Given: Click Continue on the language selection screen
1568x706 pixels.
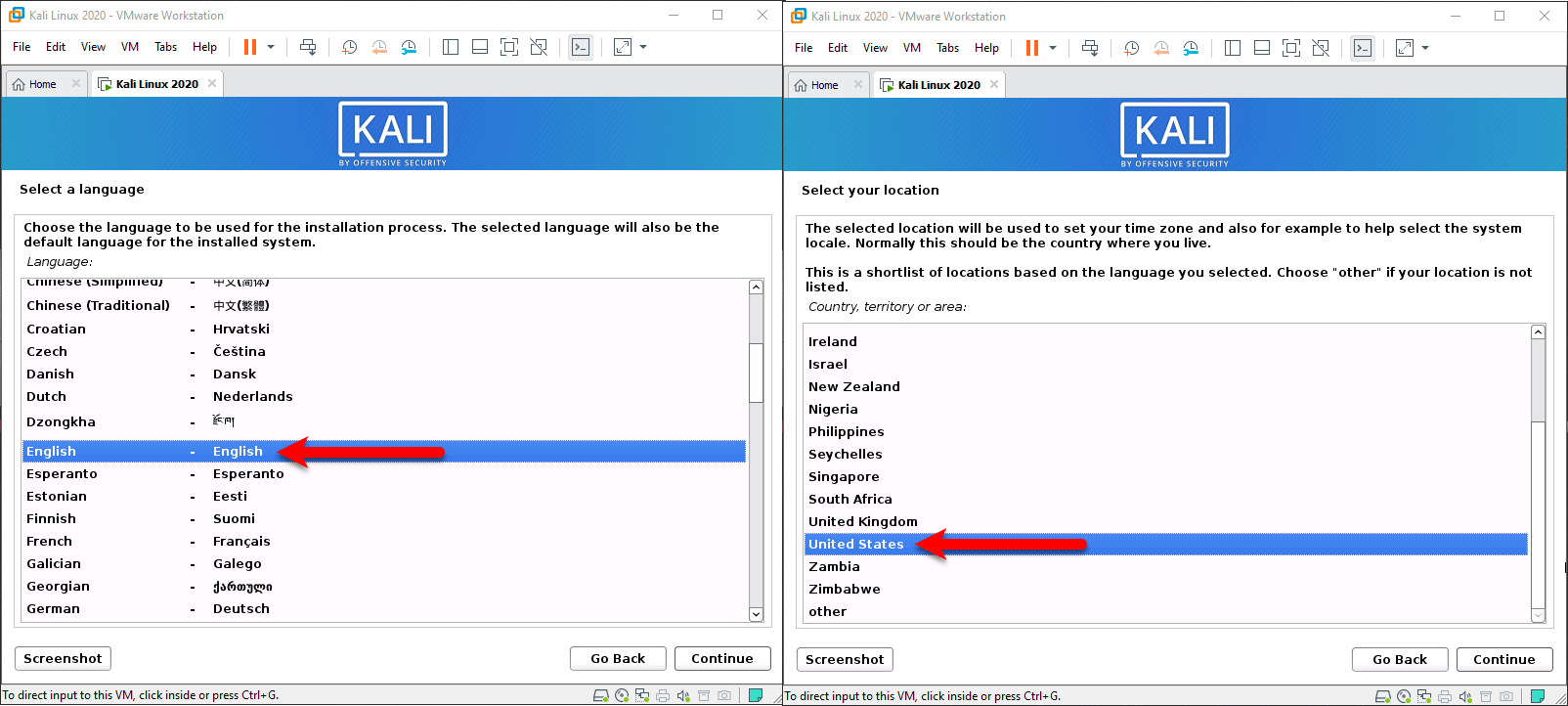Looking at the screenshot, I should 722,658.
